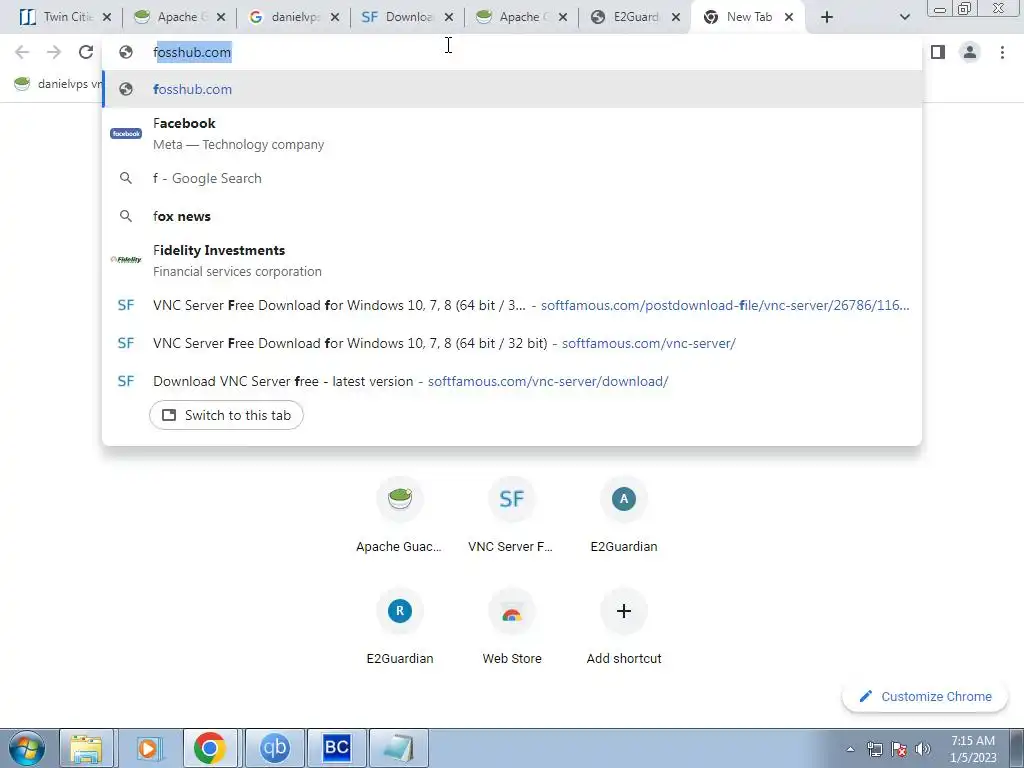The width and height of the screenshot is (1024, 768).
Task: Open the Web Store shortcut tile
Action: tap(511, 628)
